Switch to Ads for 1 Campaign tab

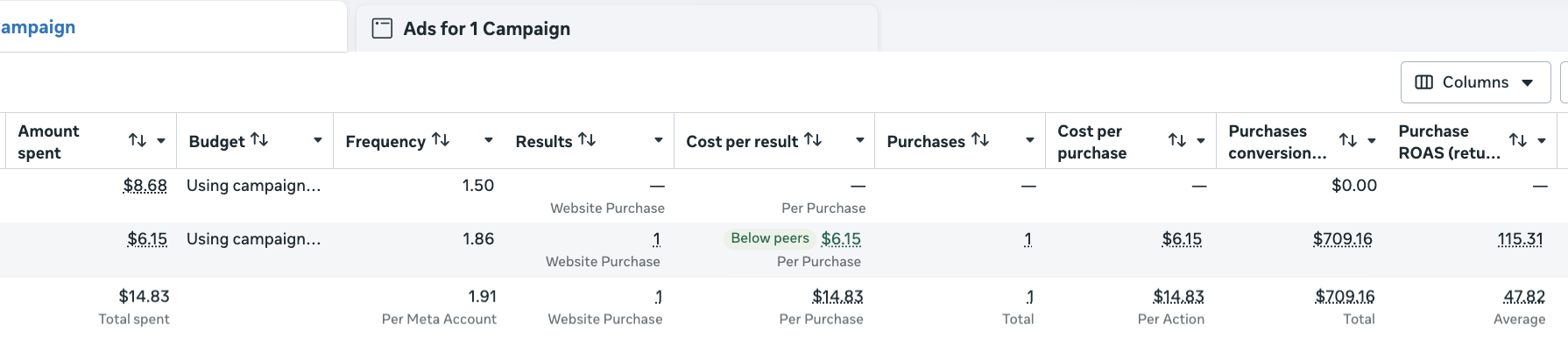[617, 28]
